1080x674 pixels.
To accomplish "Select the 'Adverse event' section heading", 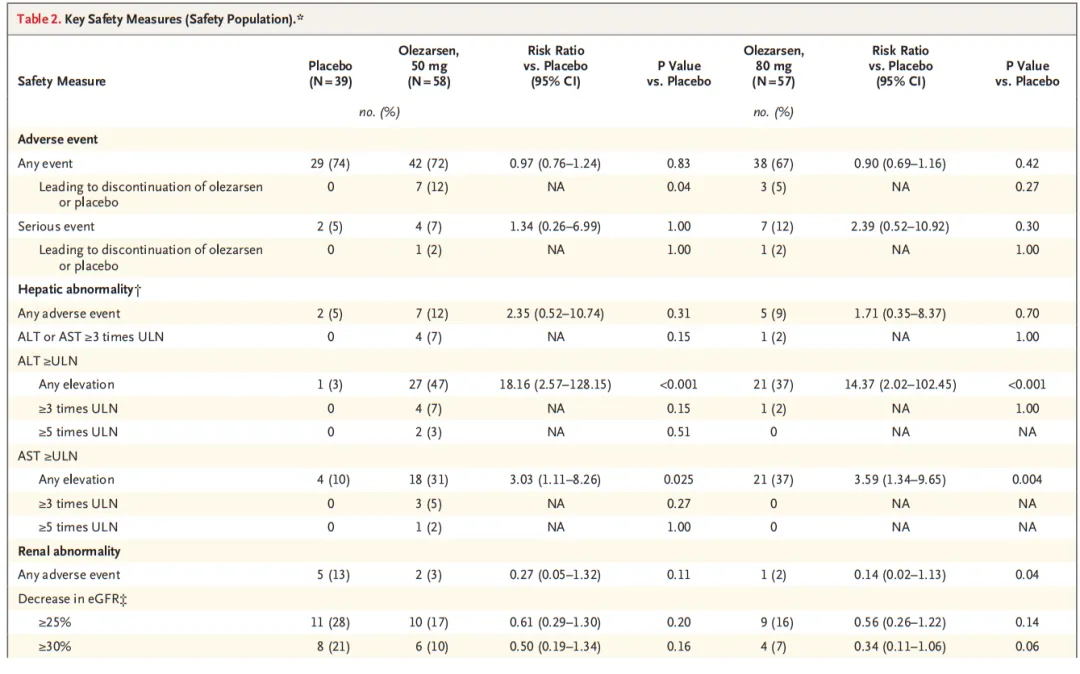I will (x=56, y=139).
